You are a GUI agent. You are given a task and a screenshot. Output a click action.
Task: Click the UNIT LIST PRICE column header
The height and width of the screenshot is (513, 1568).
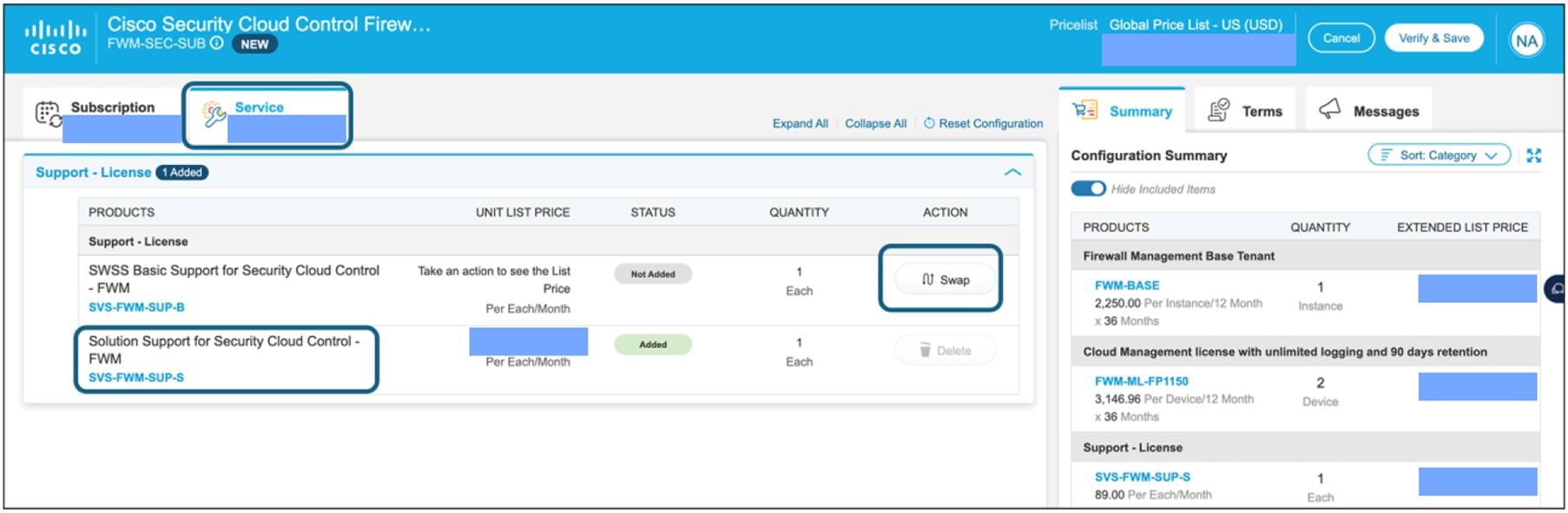(x=523, y=213)
